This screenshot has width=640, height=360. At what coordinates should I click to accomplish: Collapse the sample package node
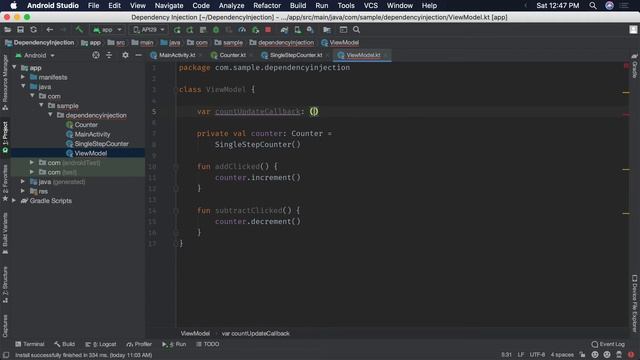pos(41,105)
